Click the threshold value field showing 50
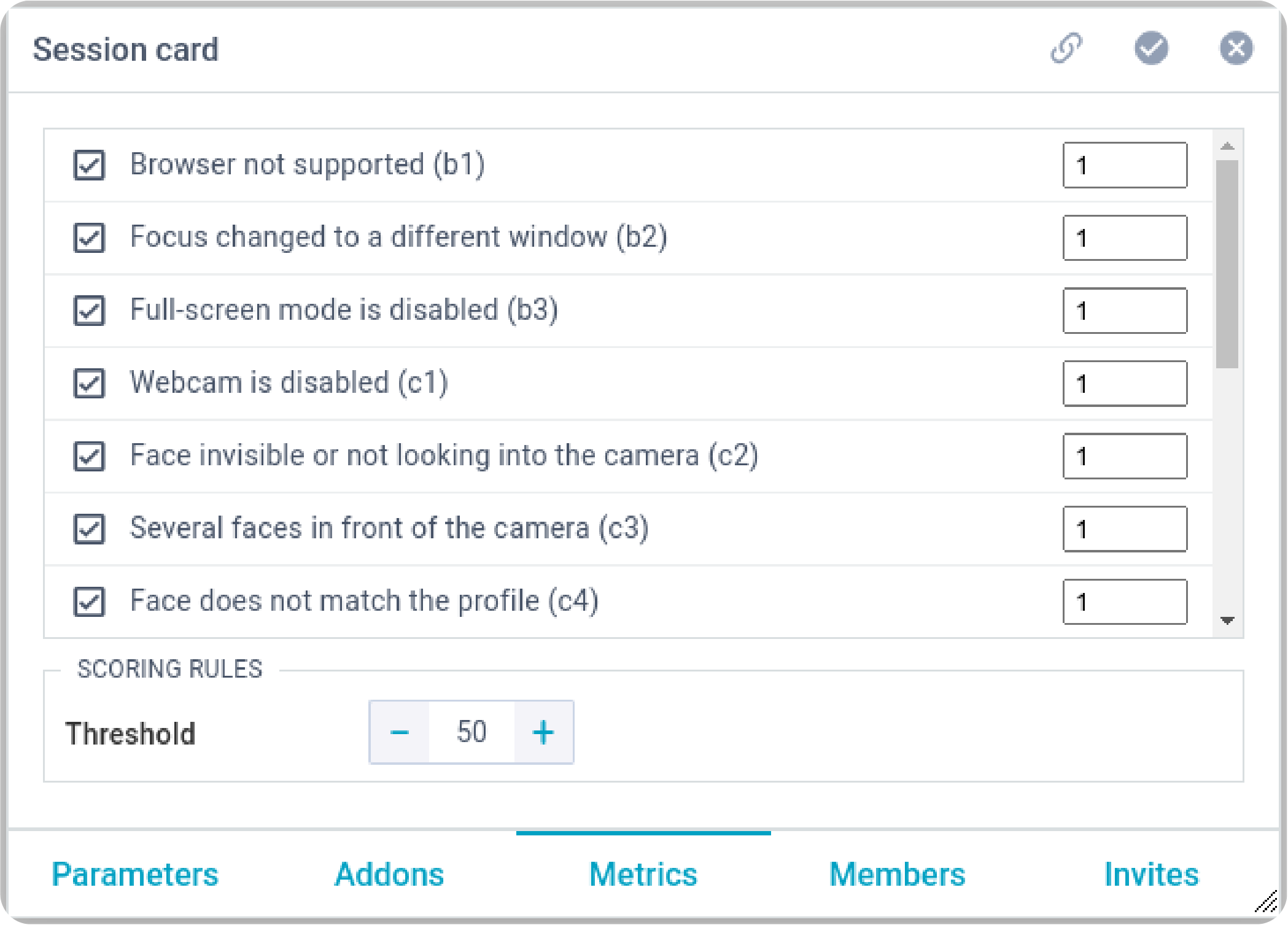The width and height of the screenshot is (1288, 925). point(471,732)
